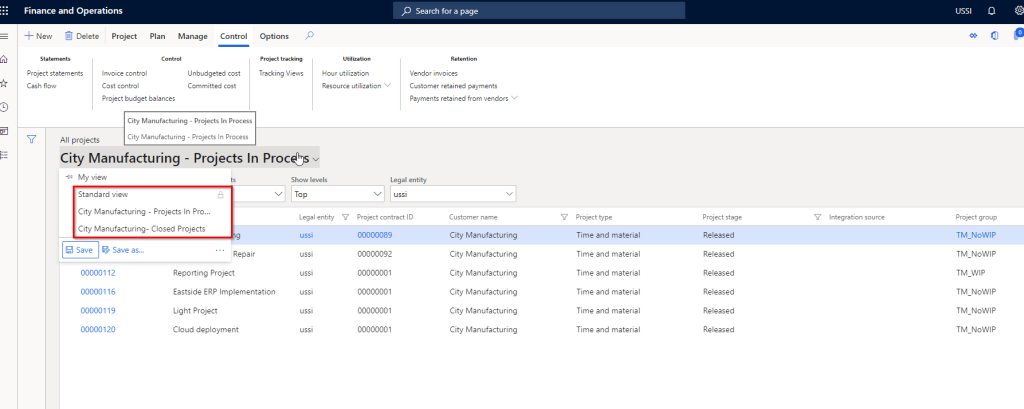Show the filter pane funnel icon

click(32, 140)
